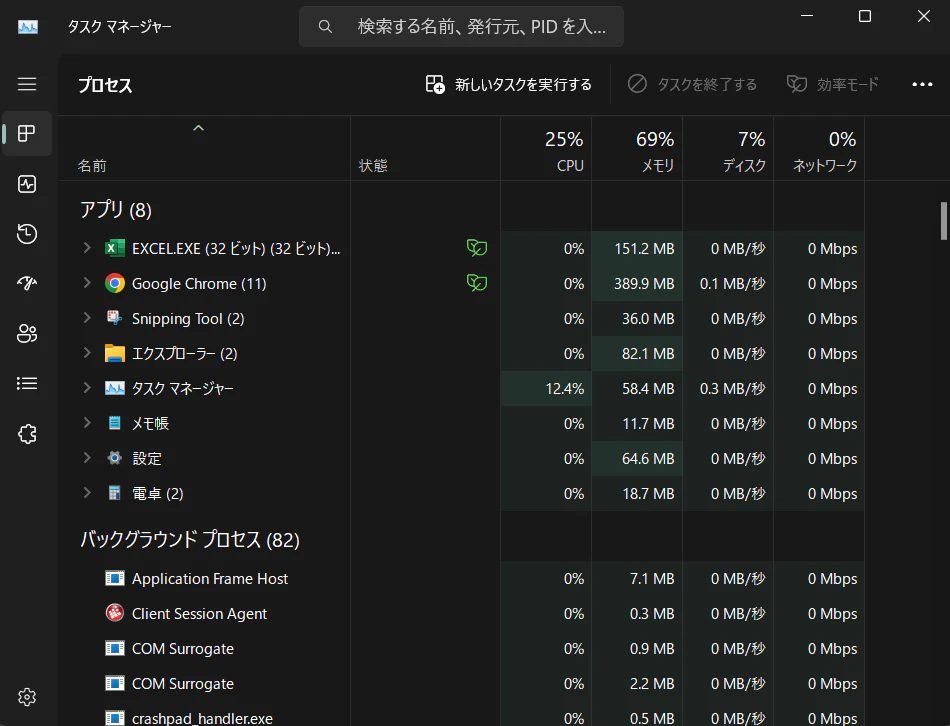Viewport: 950px width, 726px height.
Task: Click the Task Manager app icon in title bar
Action: [28, 27]
